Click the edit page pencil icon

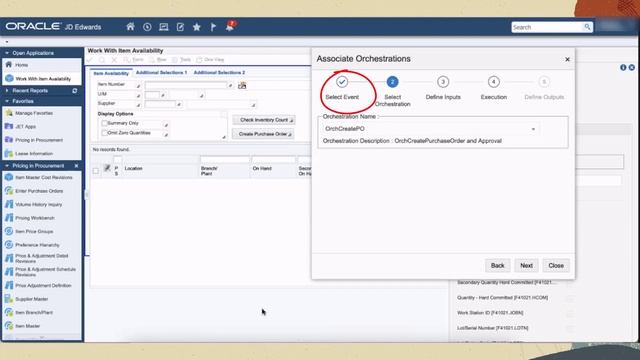coord(180,27)
